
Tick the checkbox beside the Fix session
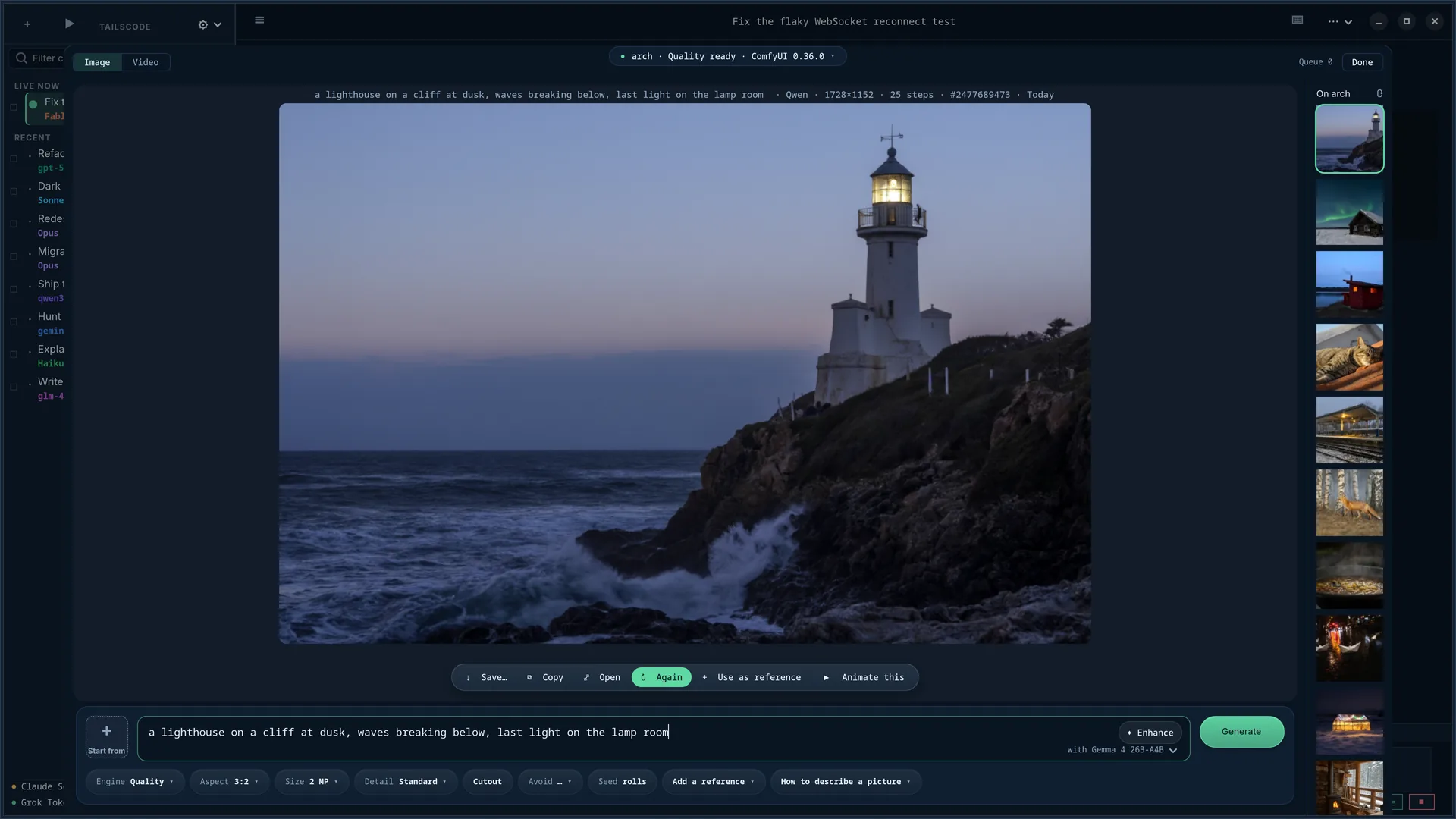pos(14,108)
